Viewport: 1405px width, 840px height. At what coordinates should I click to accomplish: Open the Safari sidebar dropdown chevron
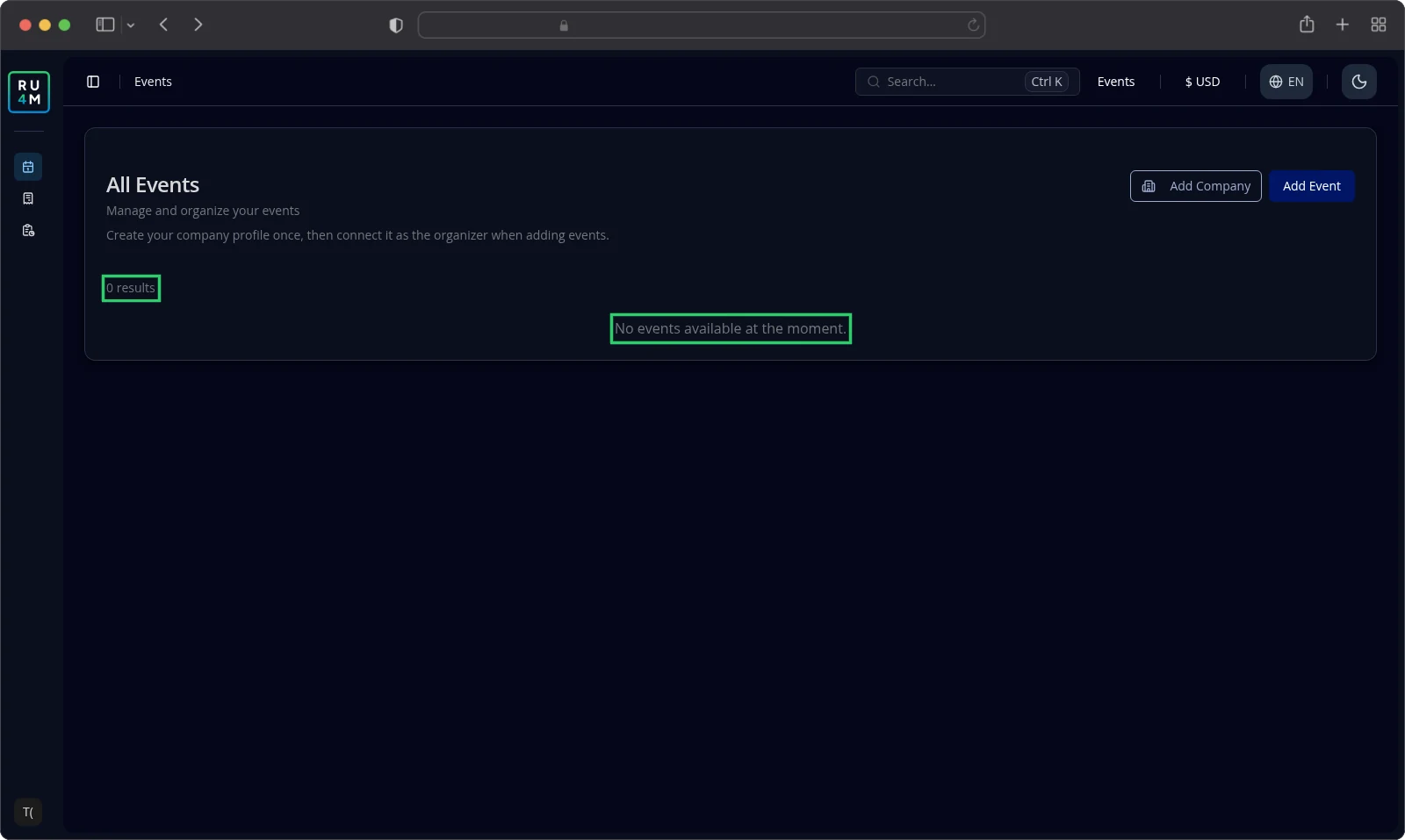(x=131, y=25)
